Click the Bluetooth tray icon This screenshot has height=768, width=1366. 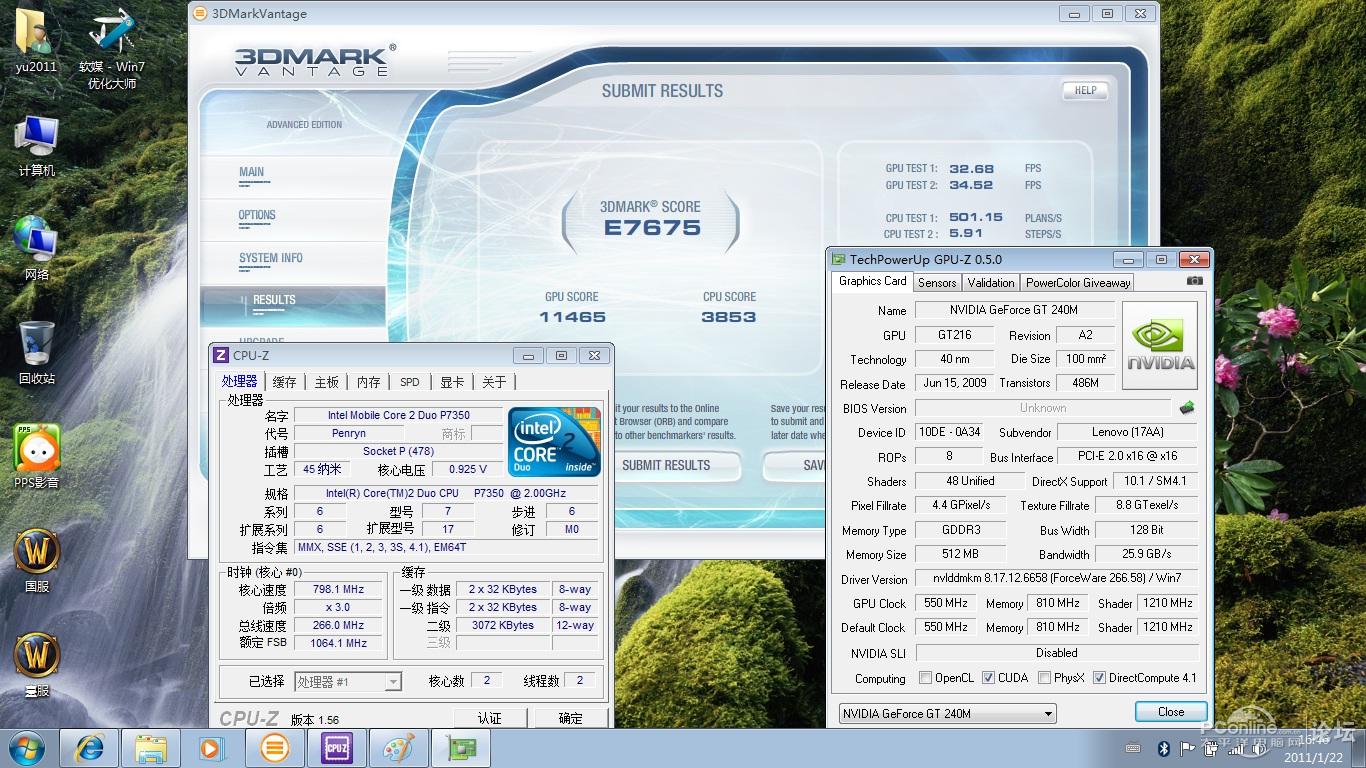tap(1164, 748)
